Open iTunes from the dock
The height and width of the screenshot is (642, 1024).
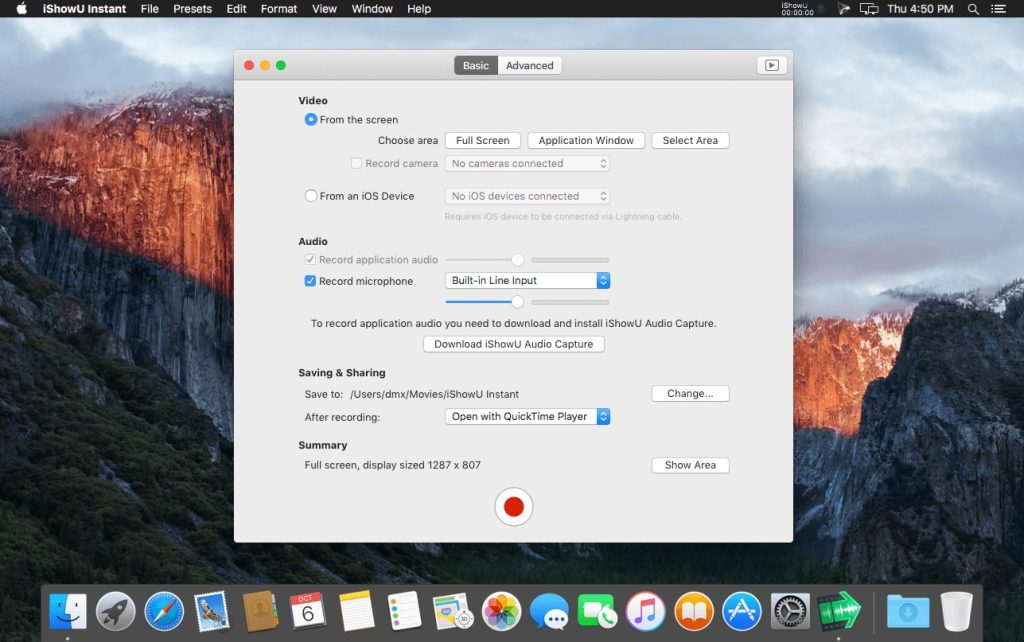coord(646,610)
